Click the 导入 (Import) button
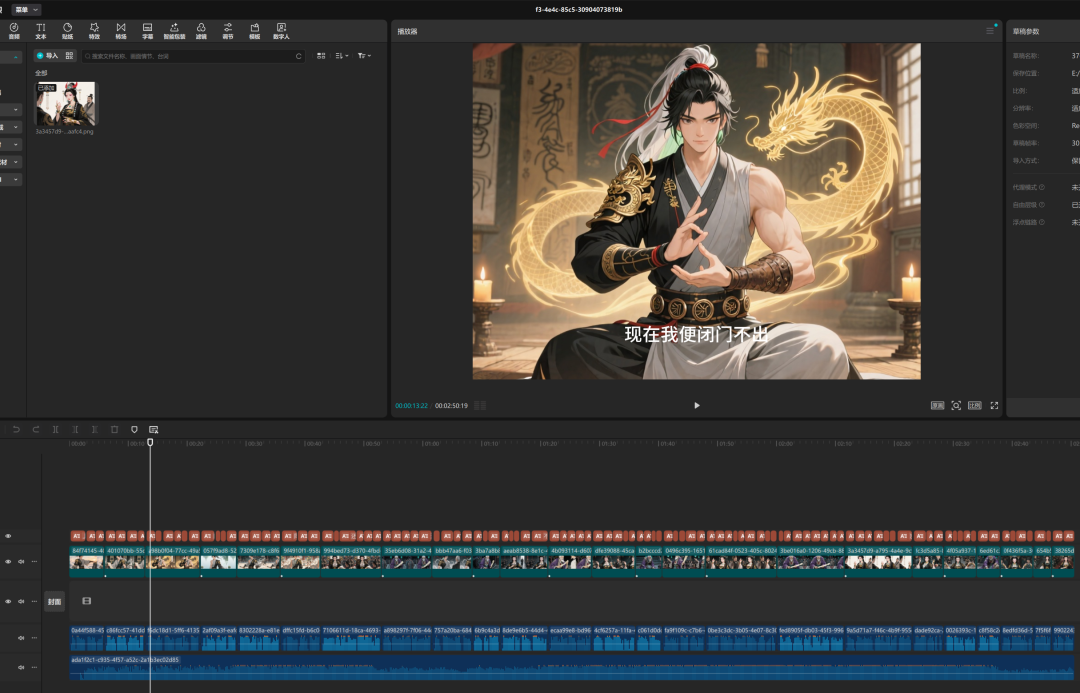The height and width of the screenshot is (693, 1080). click(x=47, y=56)
